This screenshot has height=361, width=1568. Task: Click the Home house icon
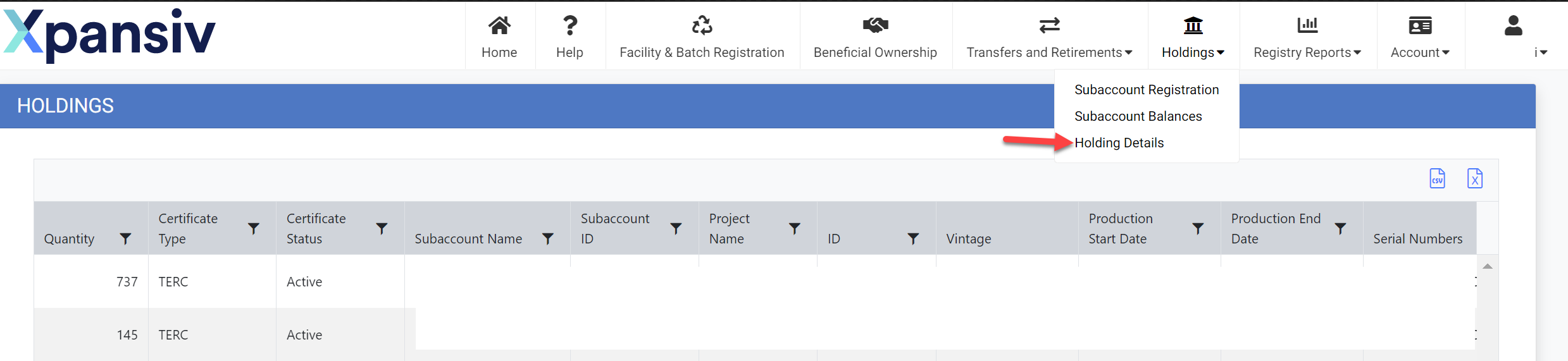[499, 26]
